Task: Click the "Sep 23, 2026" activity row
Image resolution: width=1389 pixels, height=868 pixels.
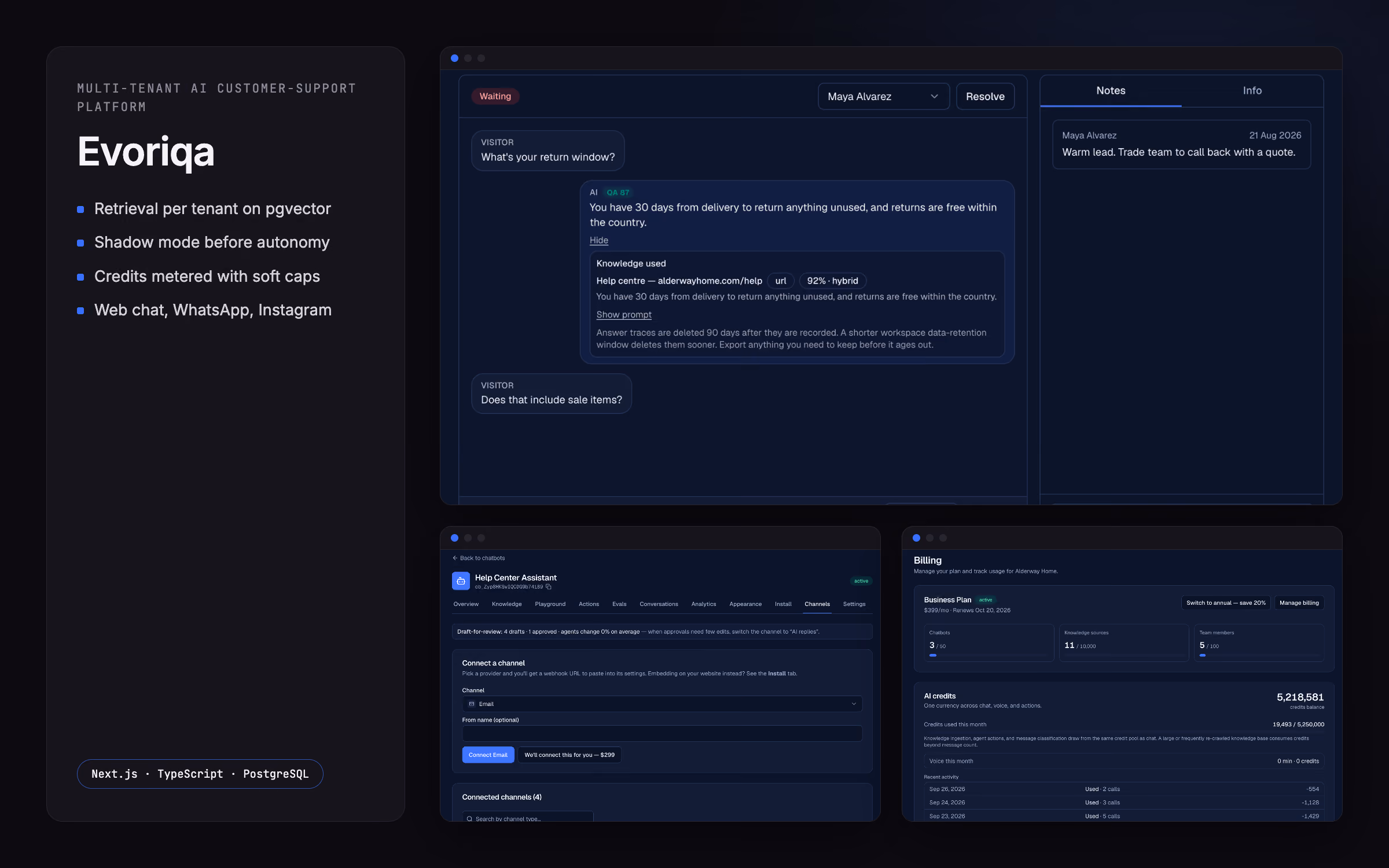Action: click(x=1123, y=816)
